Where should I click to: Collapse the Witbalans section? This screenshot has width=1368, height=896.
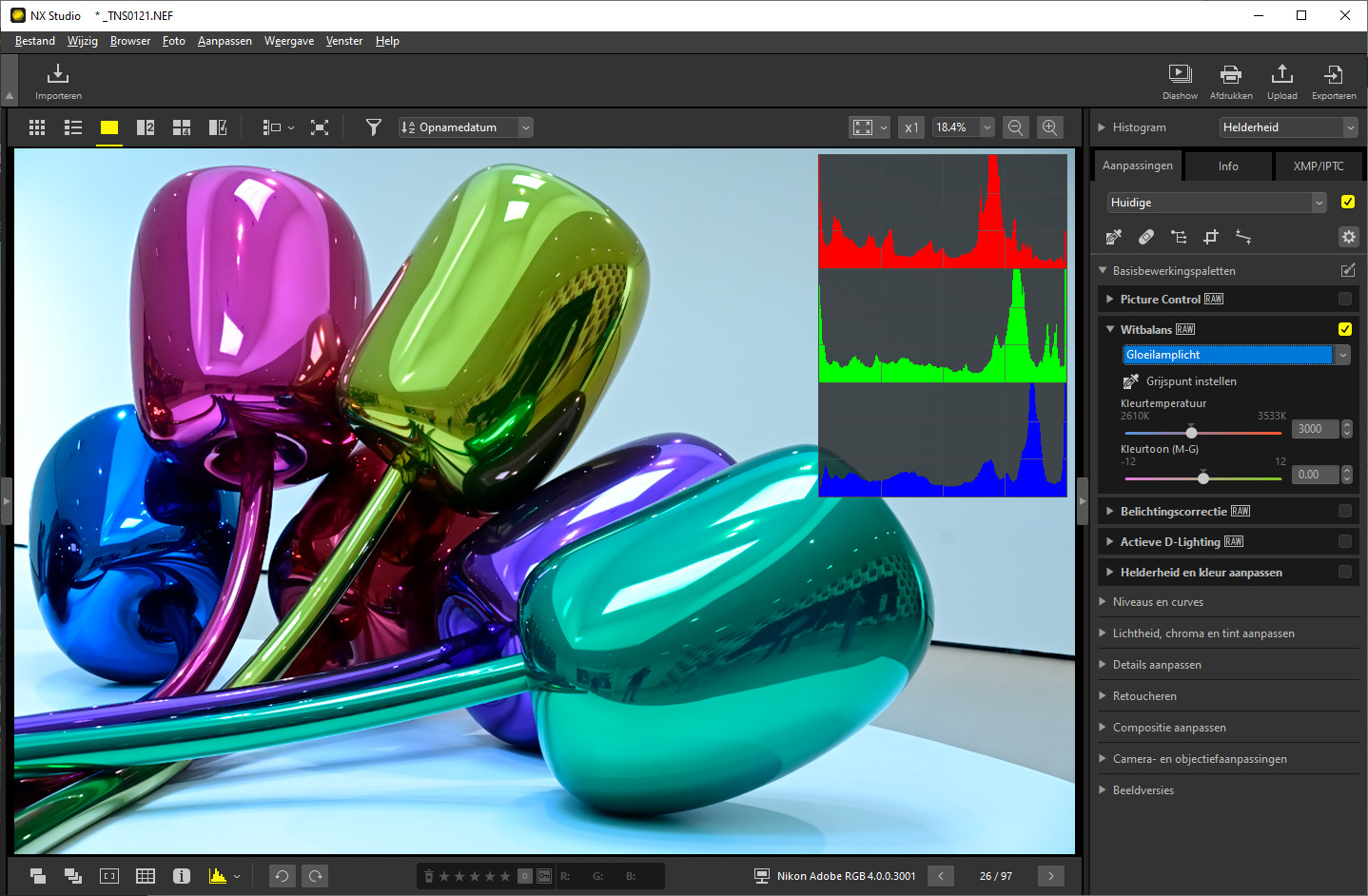1109,329
